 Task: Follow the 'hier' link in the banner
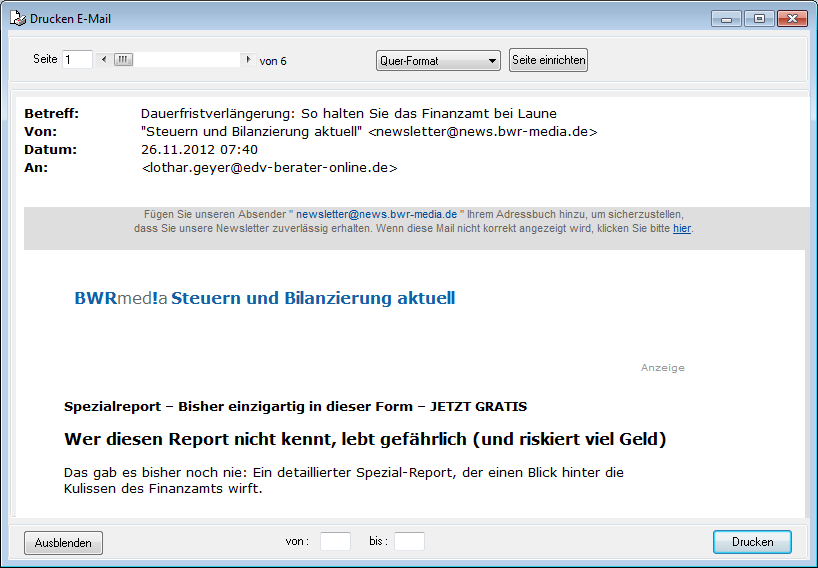click(x=682, y=228)
